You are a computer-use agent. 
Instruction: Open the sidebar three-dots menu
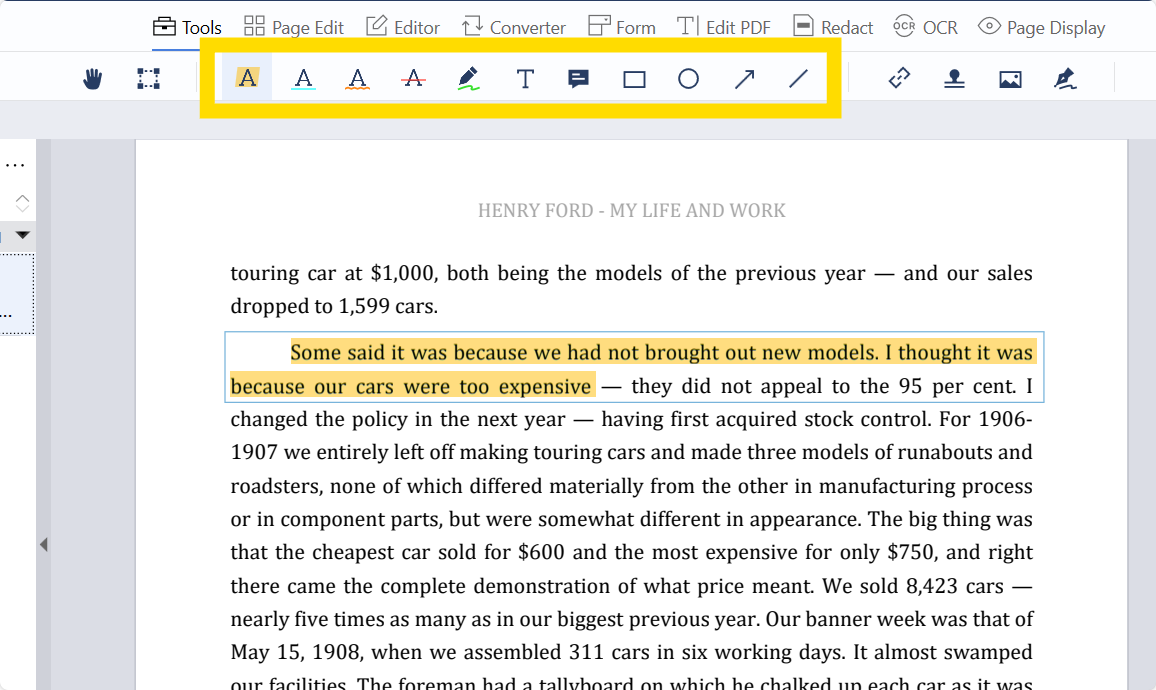[x=15, y=165]
